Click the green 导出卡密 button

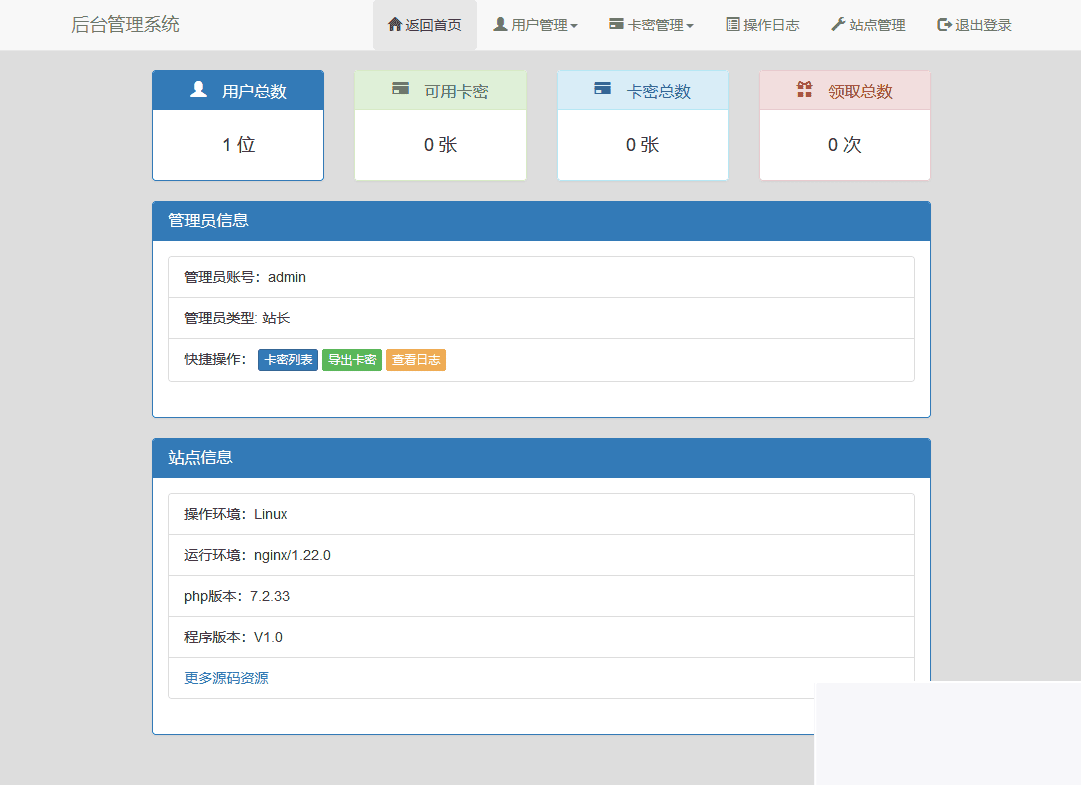click(352, 360)
